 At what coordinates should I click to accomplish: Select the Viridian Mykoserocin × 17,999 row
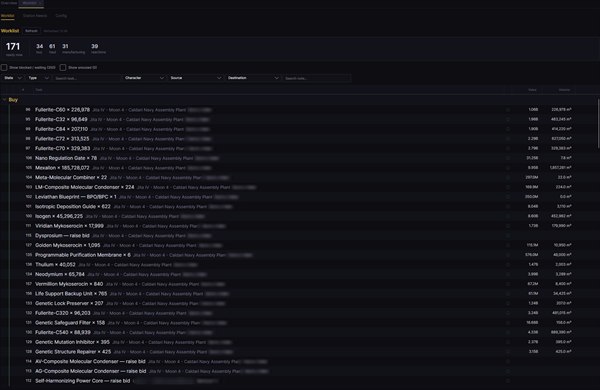pos(298,226)
